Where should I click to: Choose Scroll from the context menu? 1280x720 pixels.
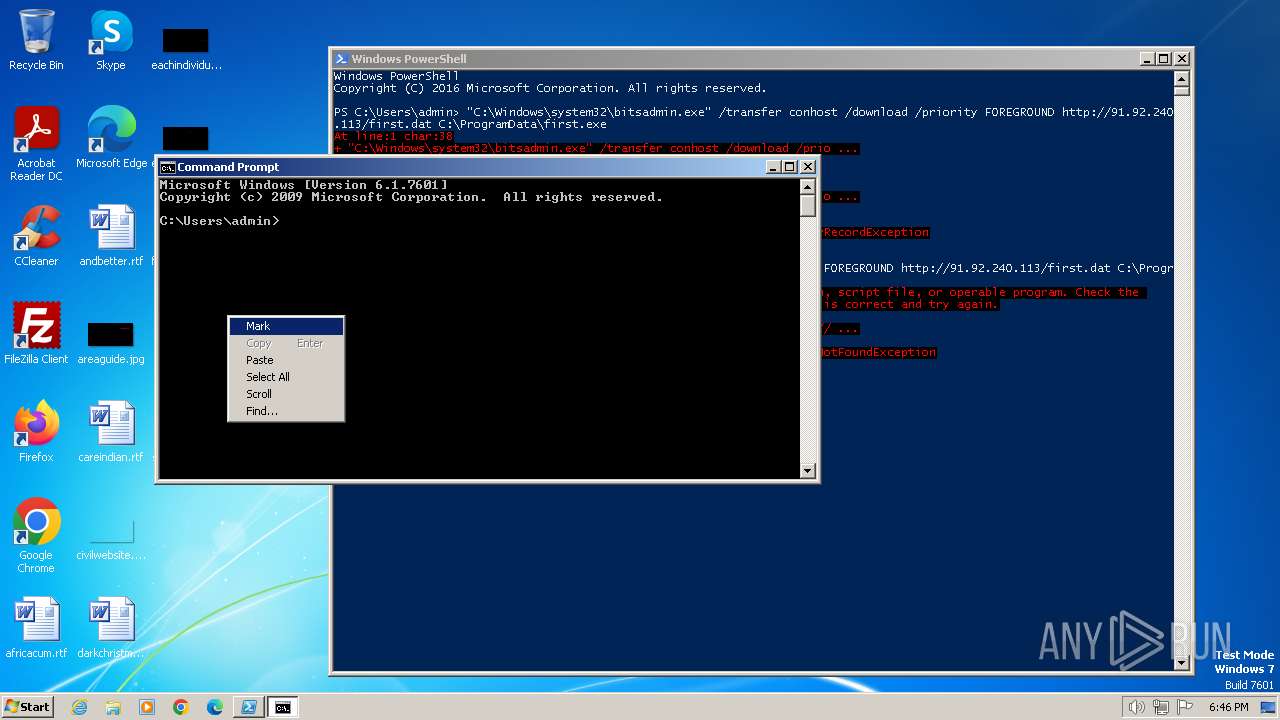[286, 394]
